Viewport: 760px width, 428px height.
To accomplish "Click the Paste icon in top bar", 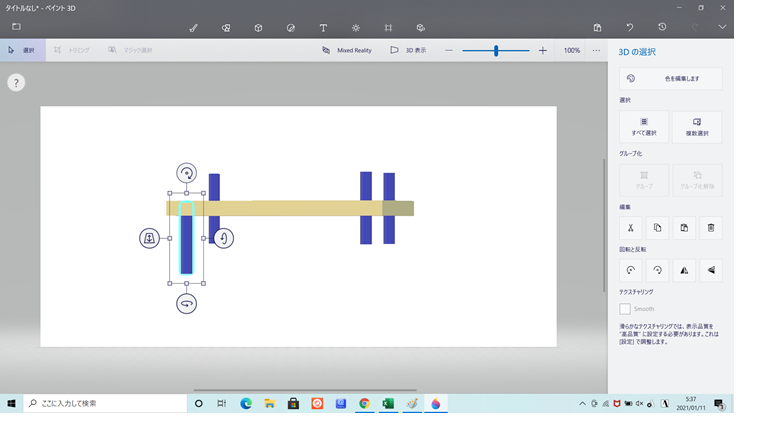I will click(597, 28).
